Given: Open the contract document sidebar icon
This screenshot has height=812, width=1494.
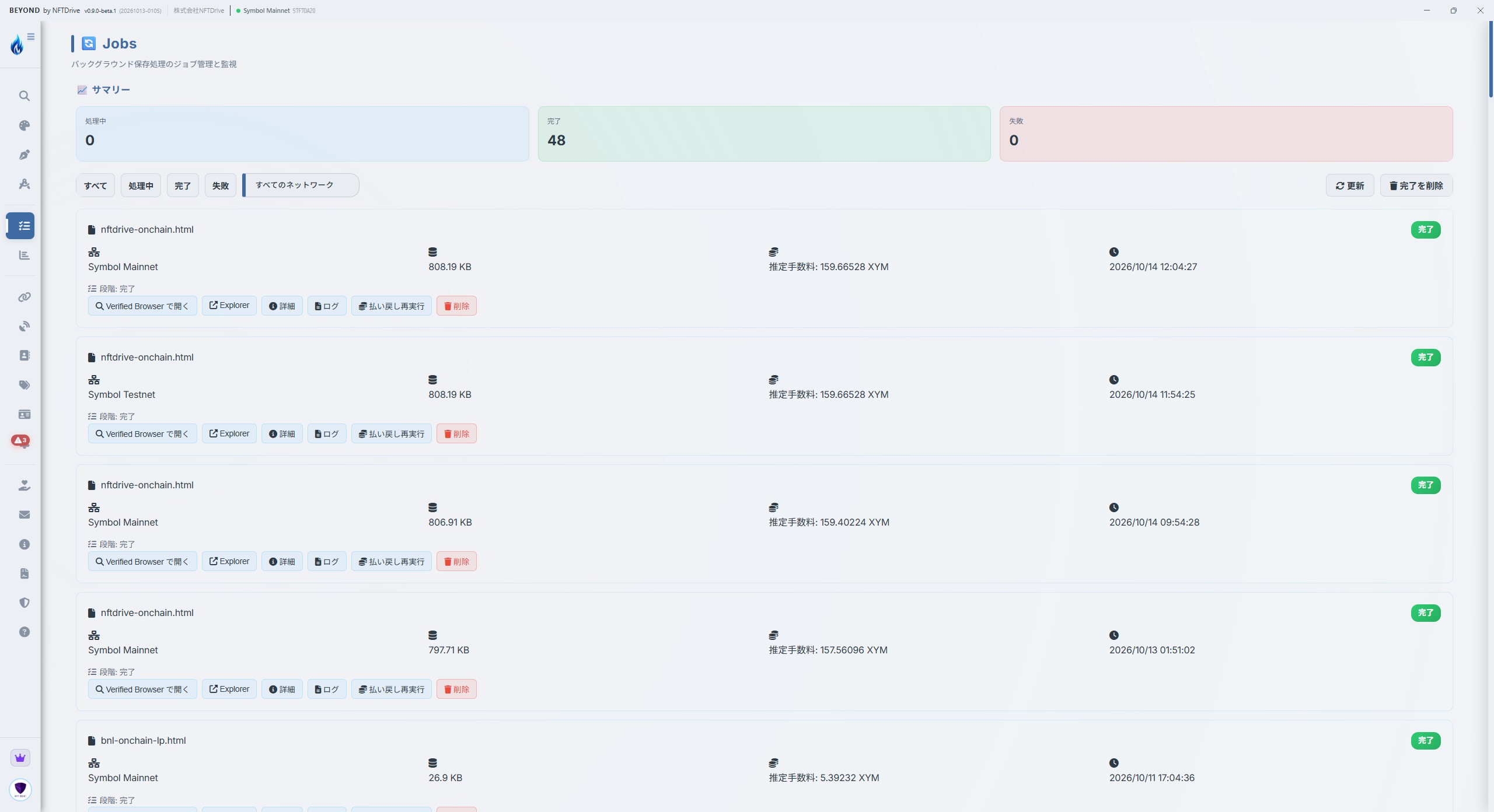Looking at the screenshot, I should click(24, 573).
